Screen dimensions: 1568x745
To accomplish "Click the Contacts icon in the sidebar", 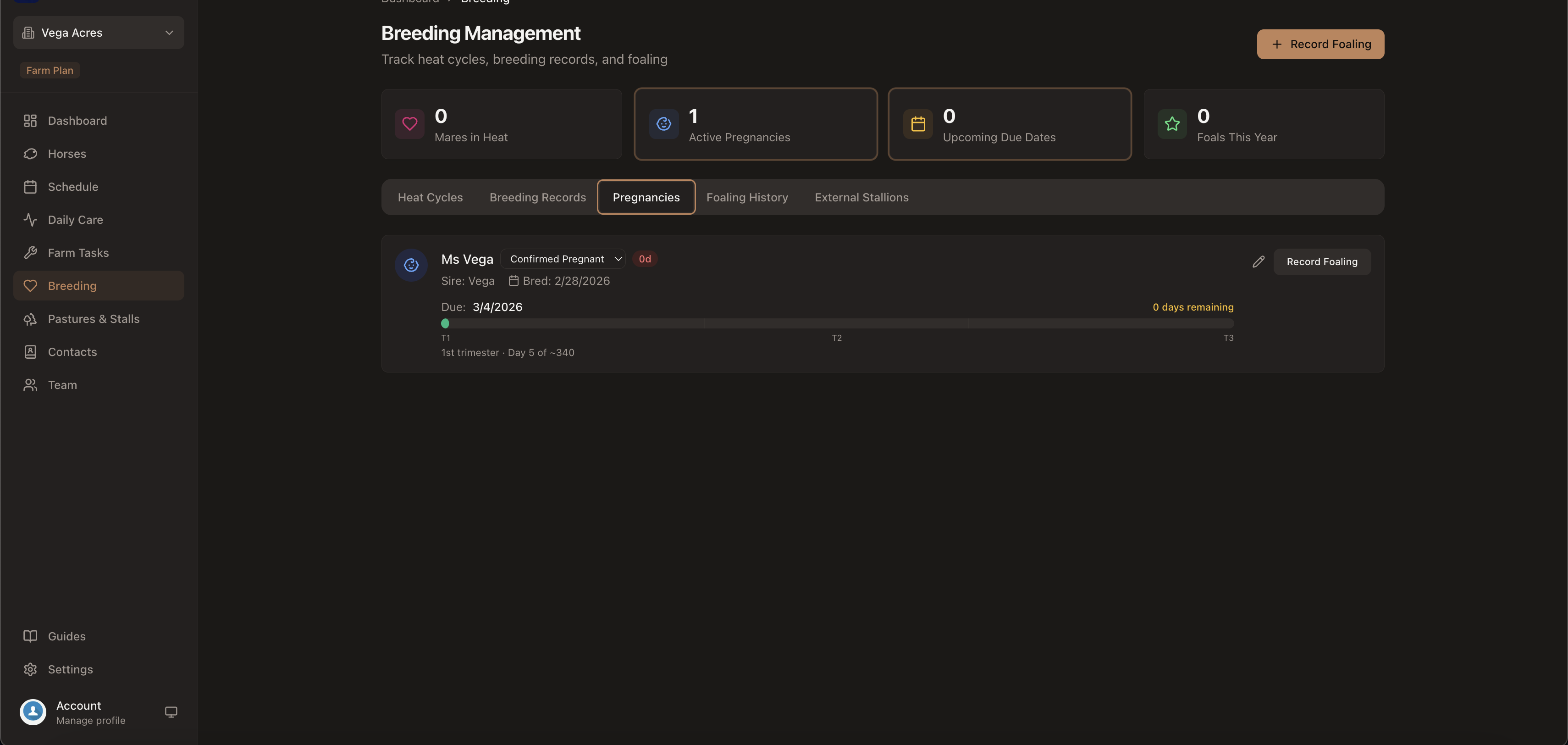I will click(x=31, y=351).
